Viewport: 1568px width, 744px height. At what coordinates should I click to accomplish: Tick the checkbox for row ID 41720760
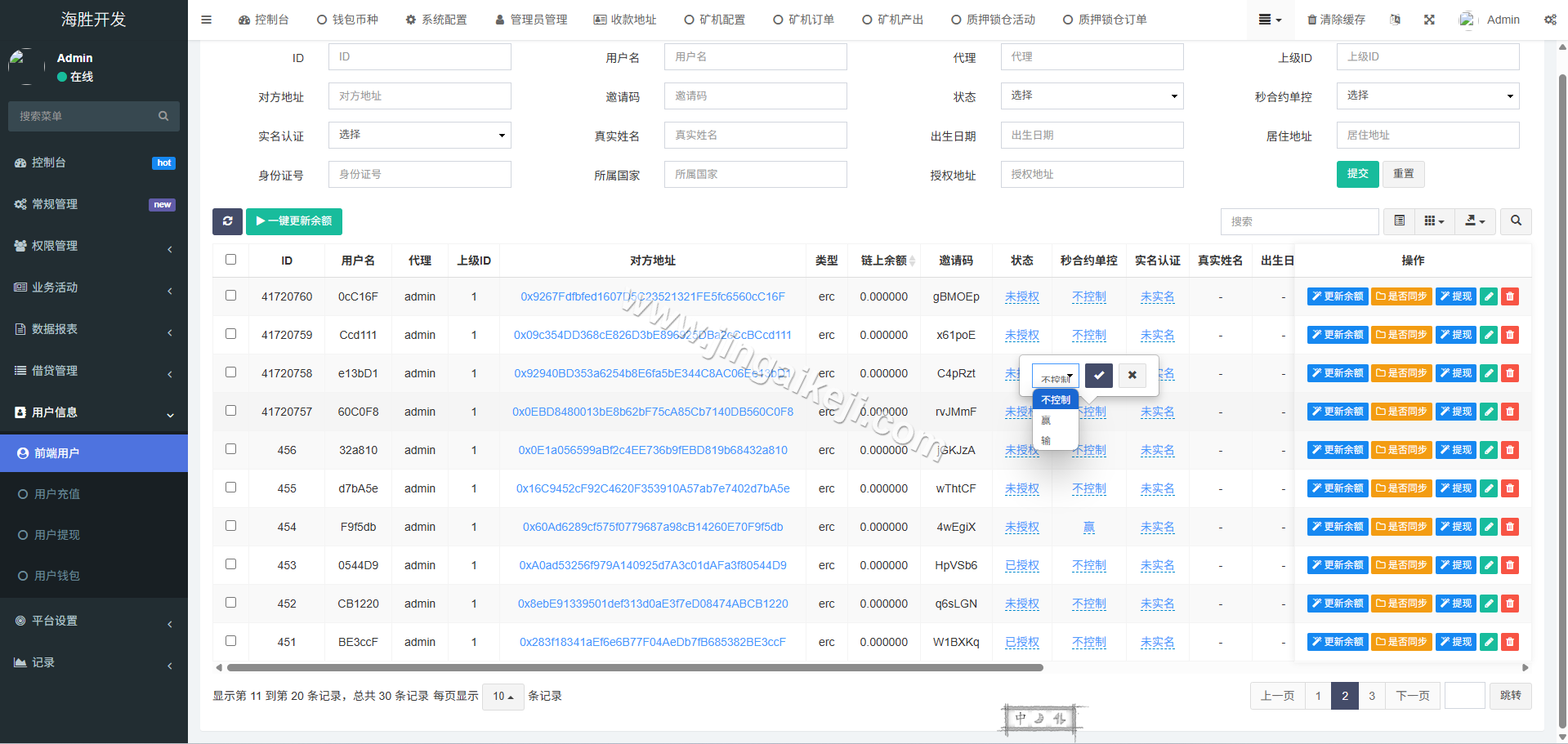point(230,296)
